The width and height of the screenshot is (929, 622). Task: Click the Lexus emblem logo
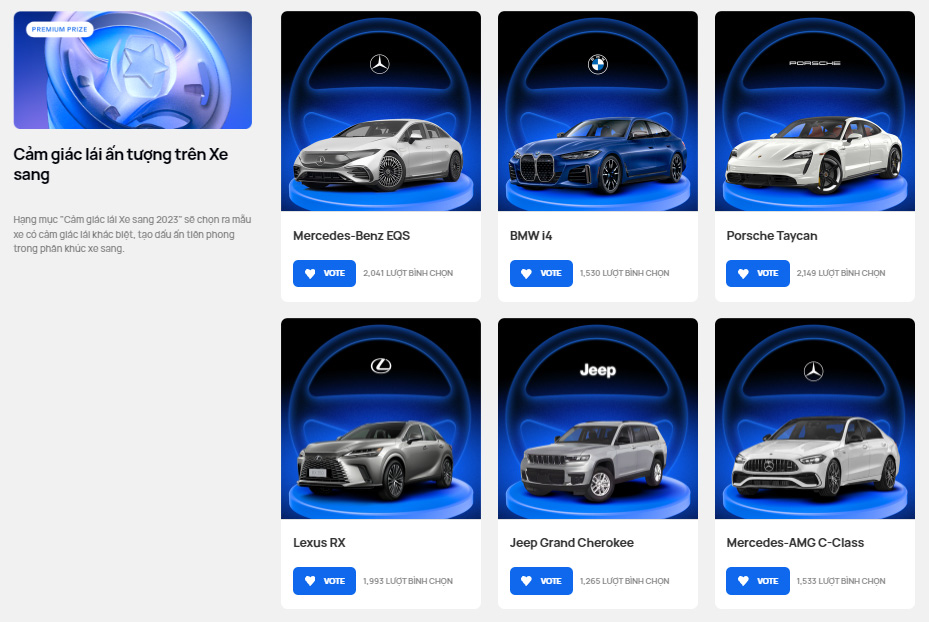(381, 366)
